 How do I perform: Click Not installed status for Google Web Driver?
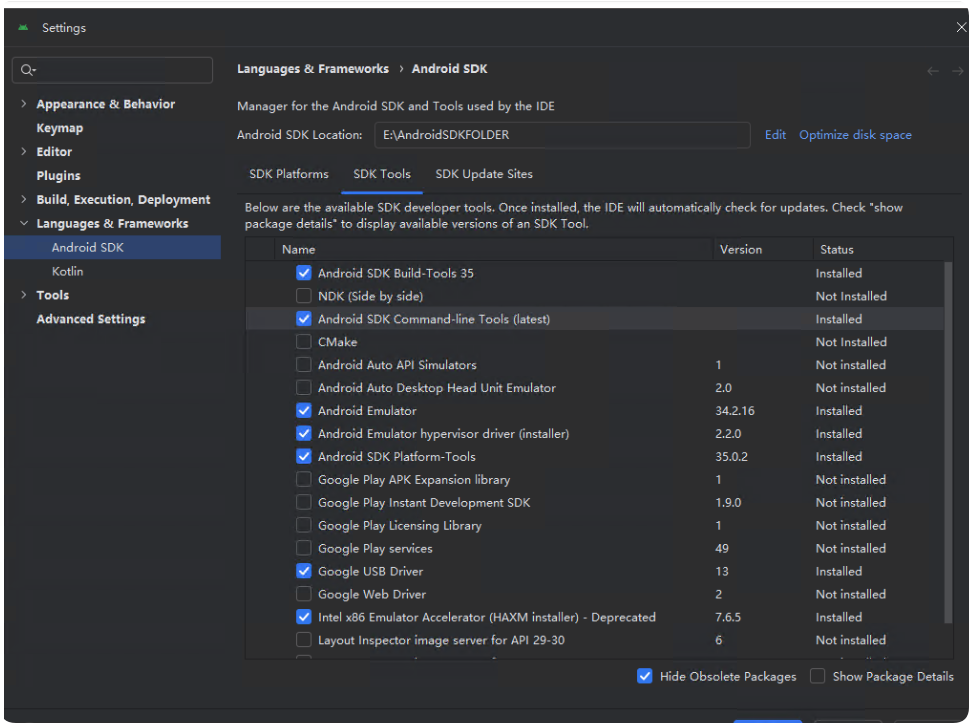[x=850, y=594]
